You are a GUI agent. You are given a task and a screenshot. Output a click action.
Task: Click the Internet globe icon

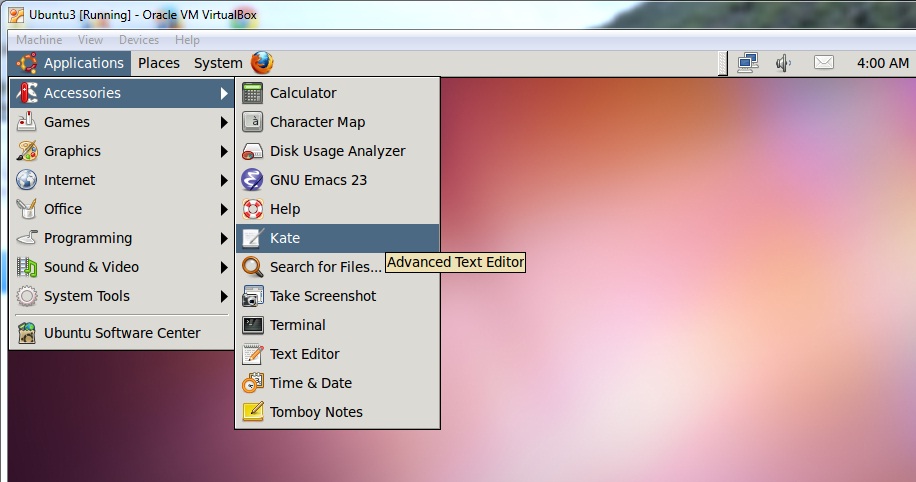tap(27, 179)
